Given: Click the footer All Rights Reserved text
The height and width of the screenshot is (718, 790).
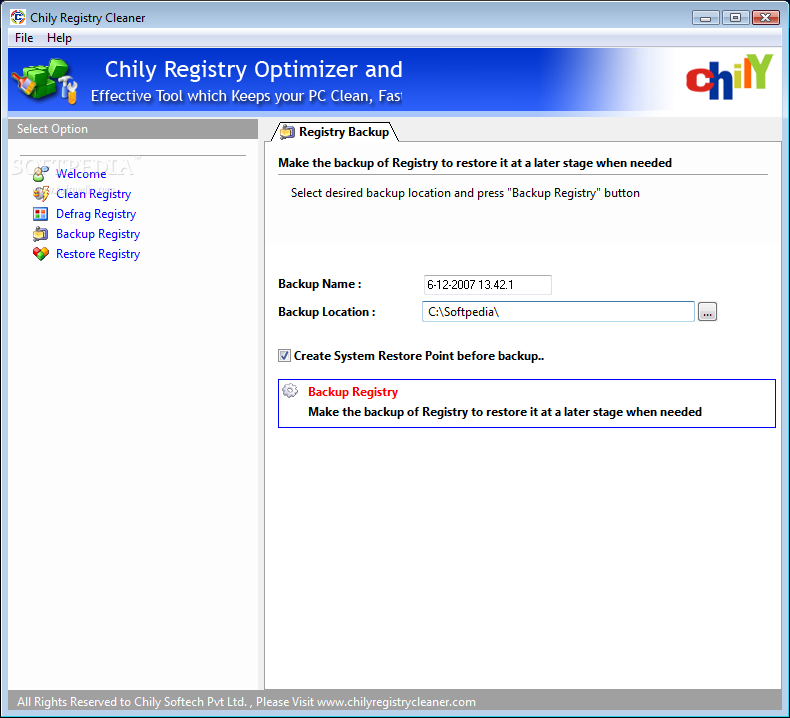Looking at the screenshot, I should [x=246, y=702].
